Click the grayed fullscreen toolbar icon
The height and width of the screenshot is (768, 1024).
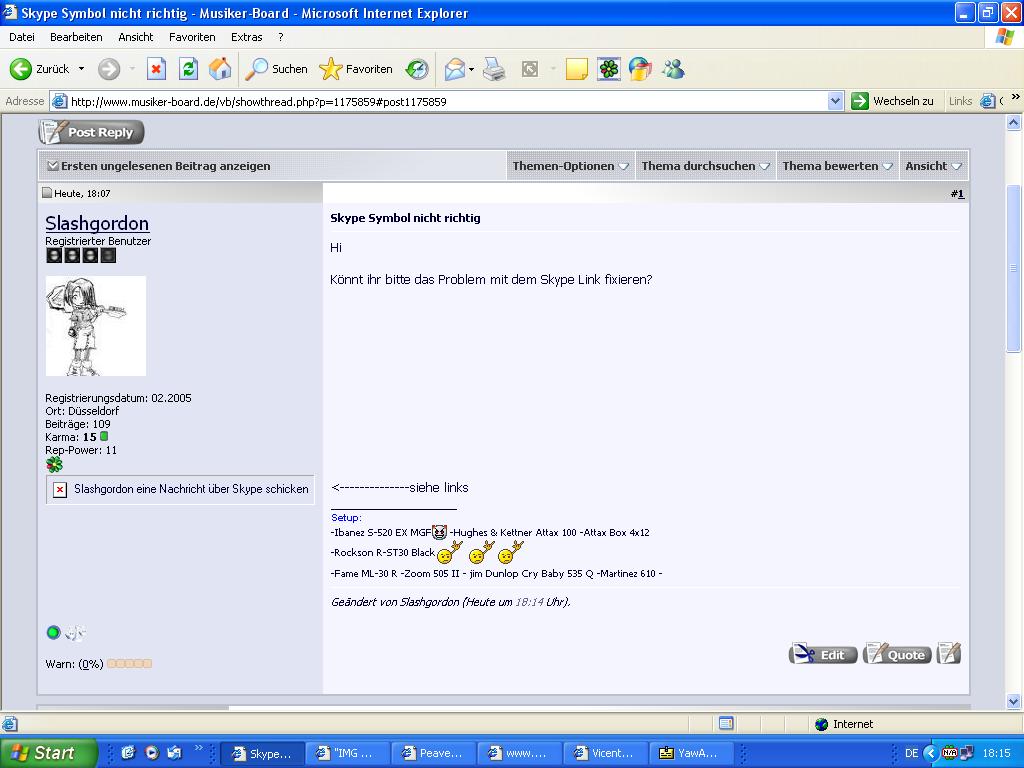(x=530, y=69)
